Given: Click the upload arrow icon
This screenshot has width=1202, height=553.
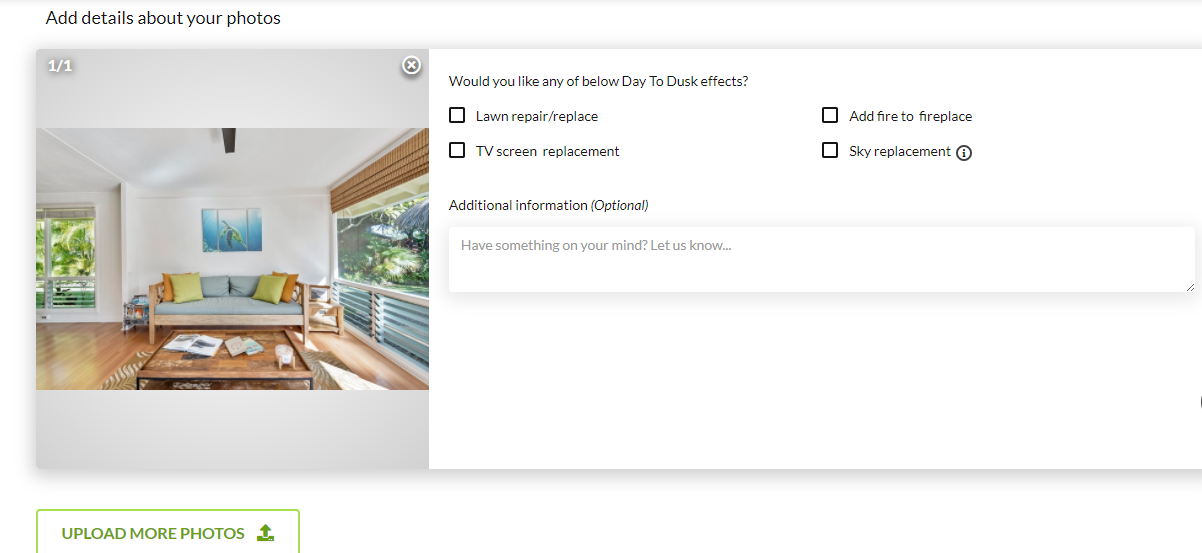Looking at the screenshot, I should [x=265, y=533].
